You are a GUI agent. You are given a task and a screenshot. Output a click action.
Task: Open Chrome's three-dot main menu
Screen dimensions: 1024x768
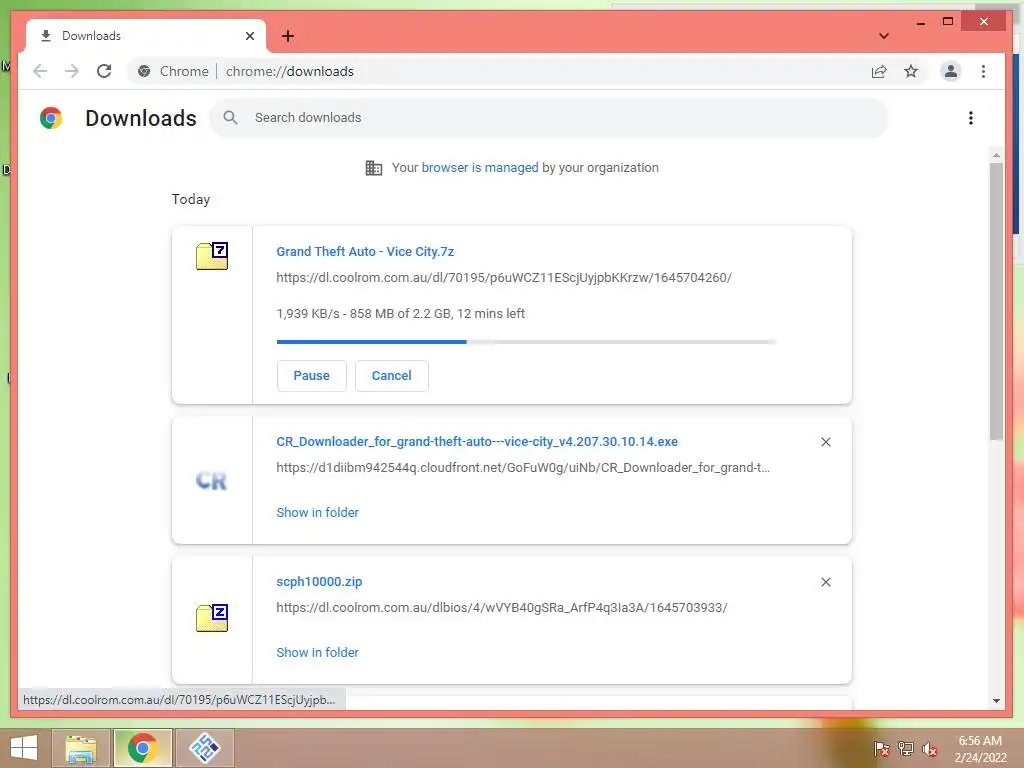(983, 71)
